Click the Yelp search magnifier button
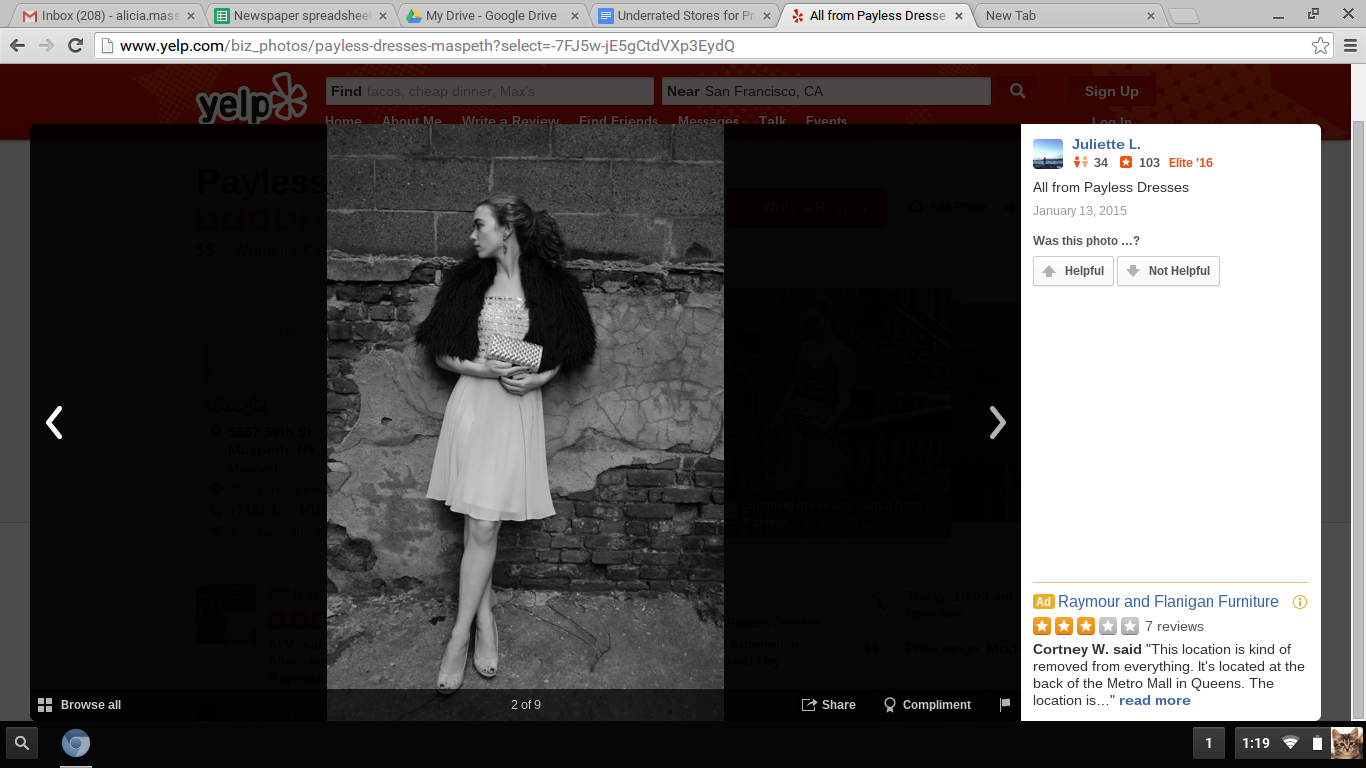This screenshot has height=768, width=1366. tap(1017, 91)
